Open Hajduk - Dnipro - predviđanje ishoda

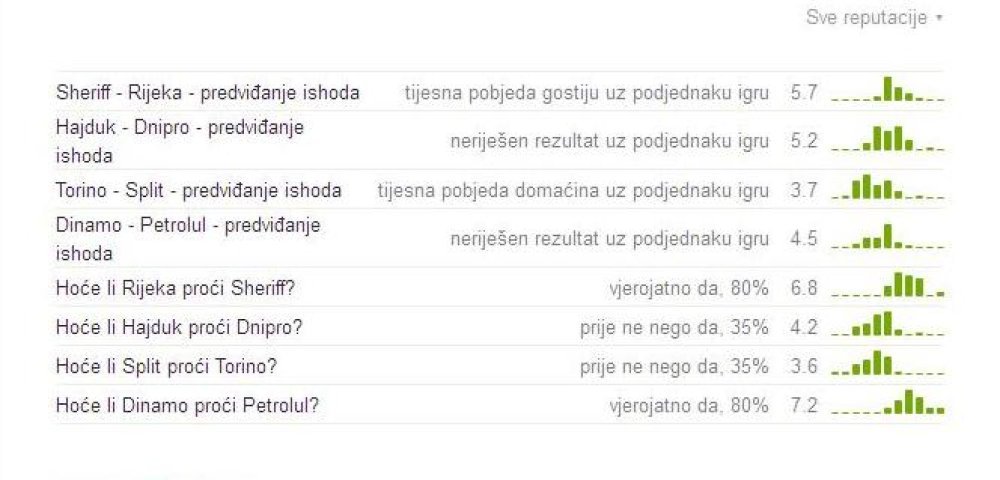click(180, 141)
